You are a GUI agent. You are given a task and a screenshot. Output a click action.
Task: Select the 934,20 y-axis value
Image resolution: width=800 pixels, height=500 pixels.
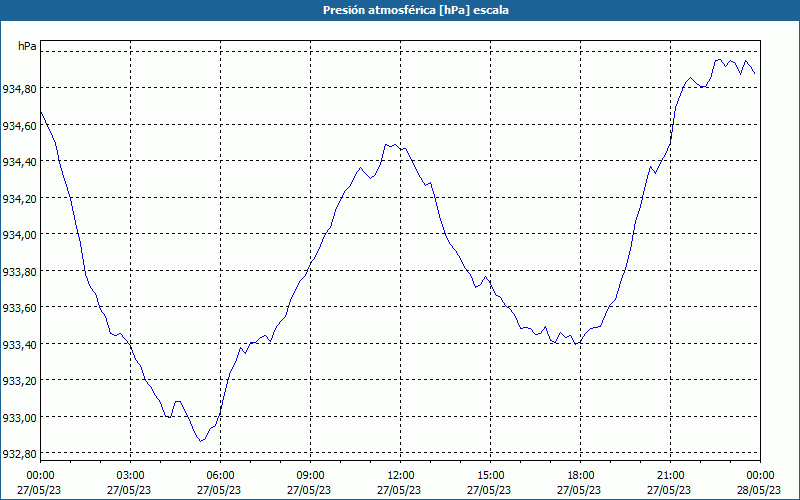coord(19,199)
